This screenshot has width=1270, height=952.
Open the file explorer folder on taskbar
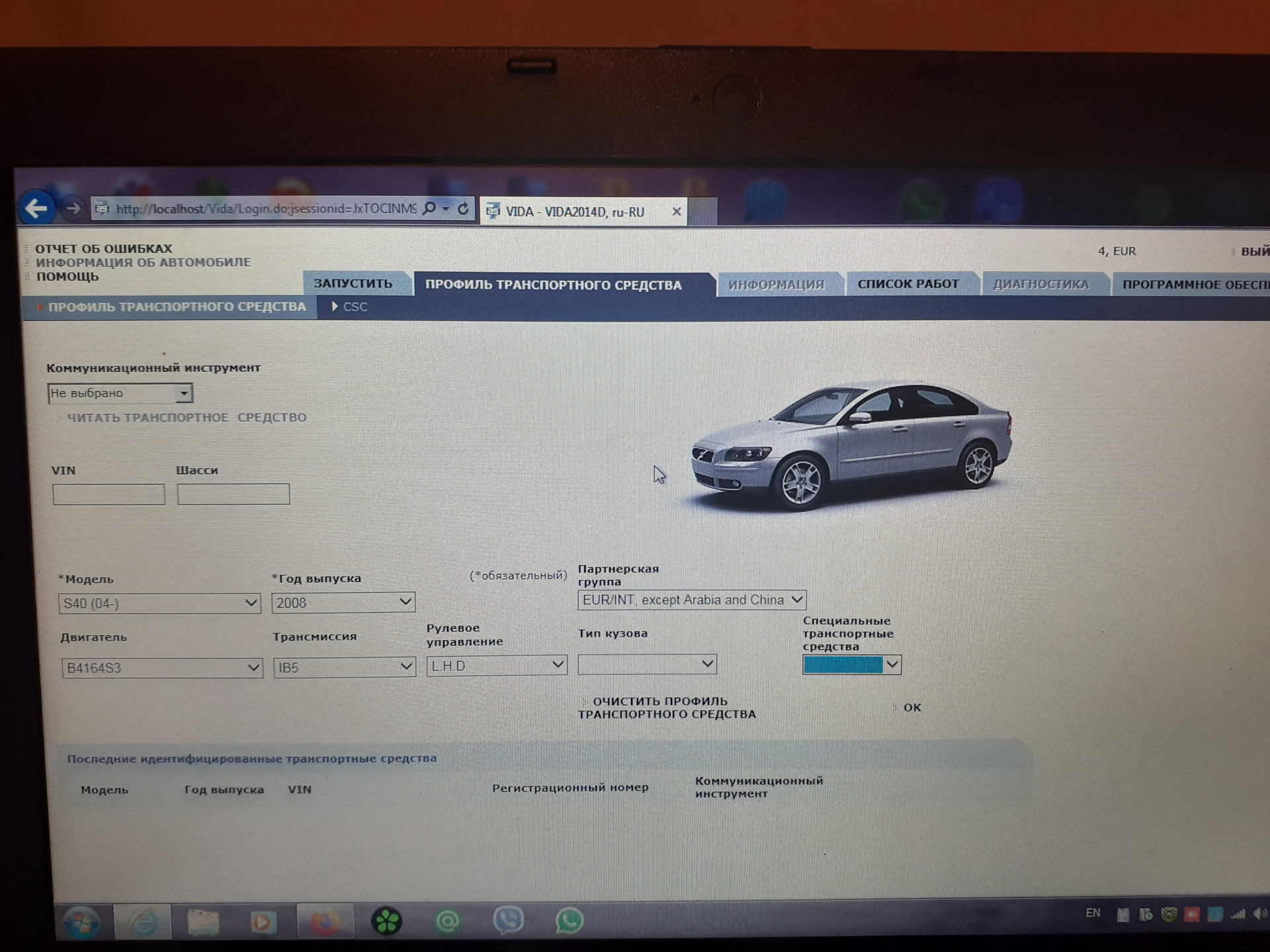203,922
